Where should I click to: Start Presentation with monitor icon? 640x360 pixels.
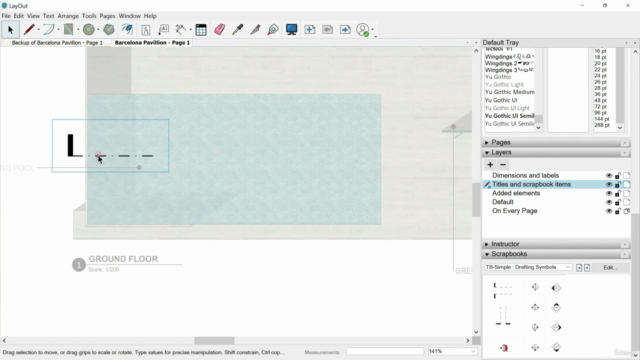pos(291,29)
